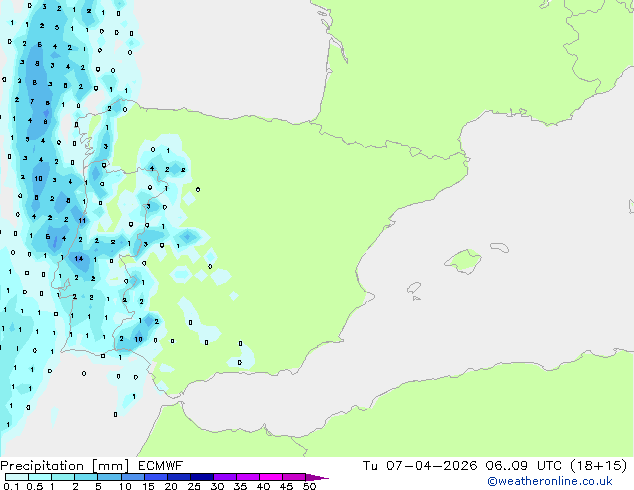Click the 40–45 mm magenta swatch
Image resolution: width=634 pixels, height=490 pixels.
coord(271,477)
